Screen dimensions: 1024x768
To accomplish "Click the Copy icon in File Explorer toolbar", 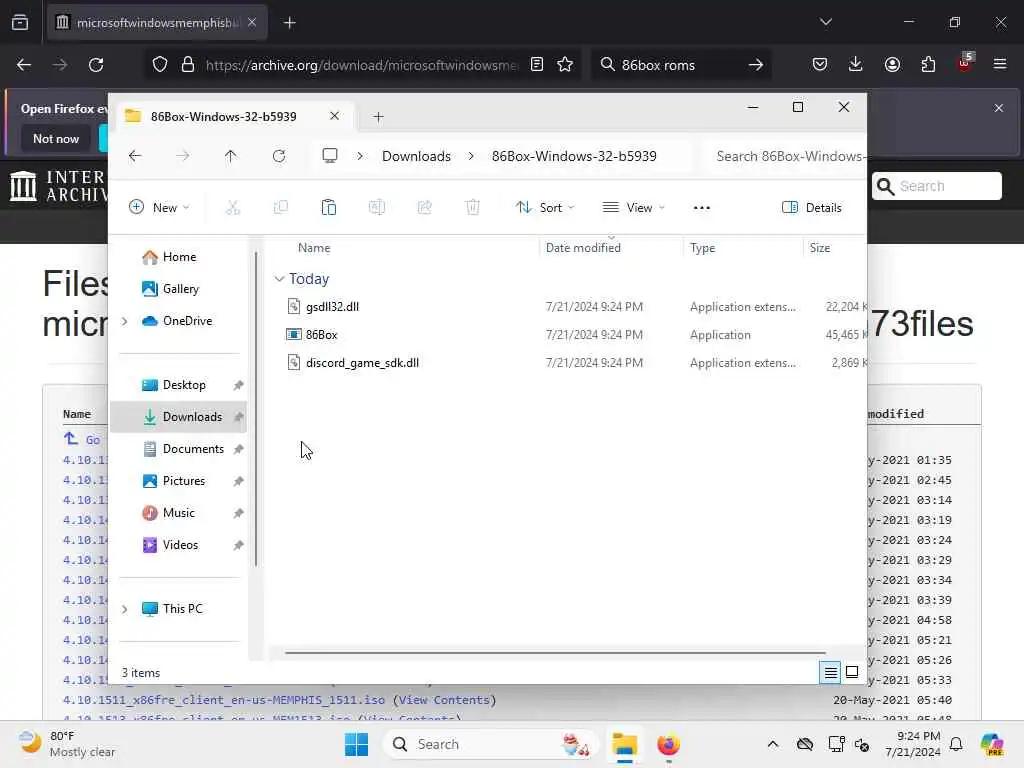I will (x=281, y=208).
